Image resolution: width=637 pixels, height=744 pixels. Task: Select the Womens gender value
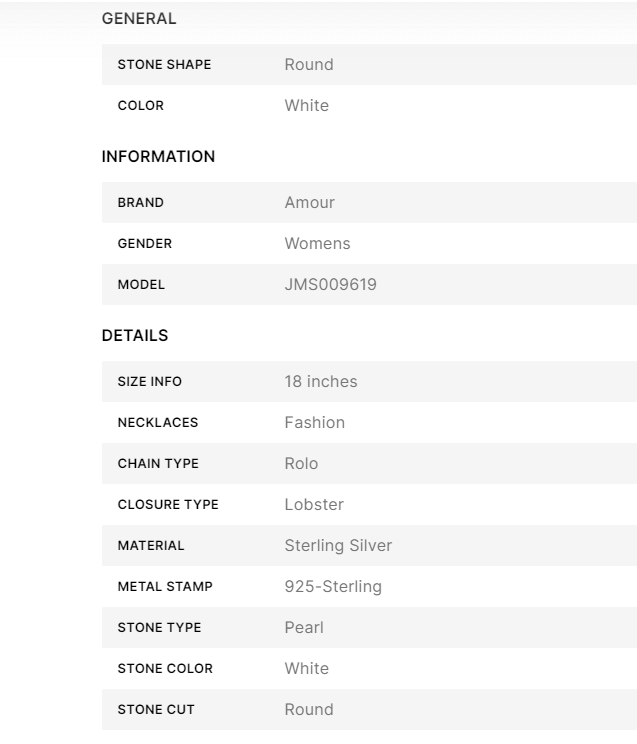click(x=317, y=244)
